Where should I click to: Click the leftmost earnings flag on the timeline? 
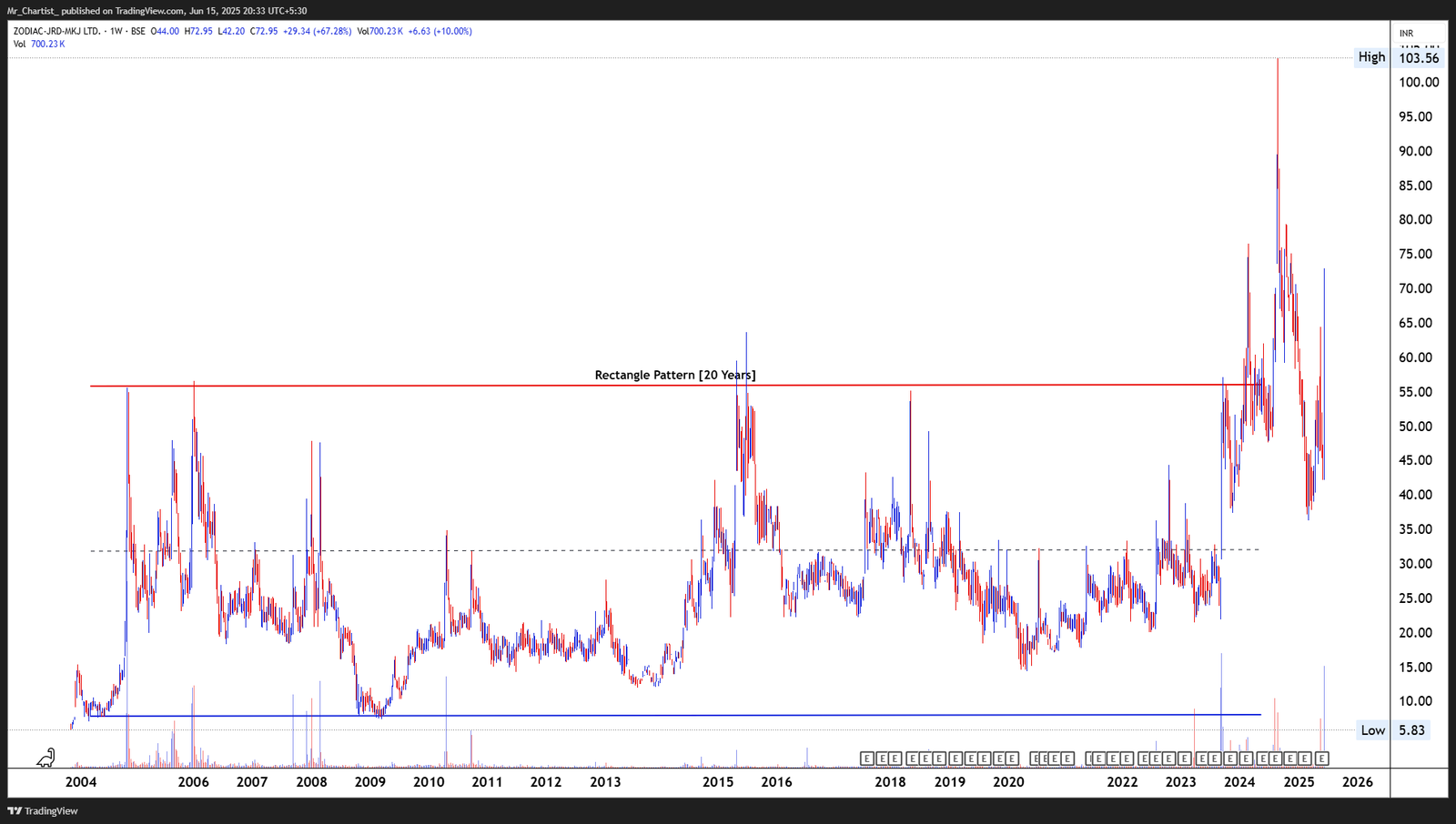click(866, 757)
